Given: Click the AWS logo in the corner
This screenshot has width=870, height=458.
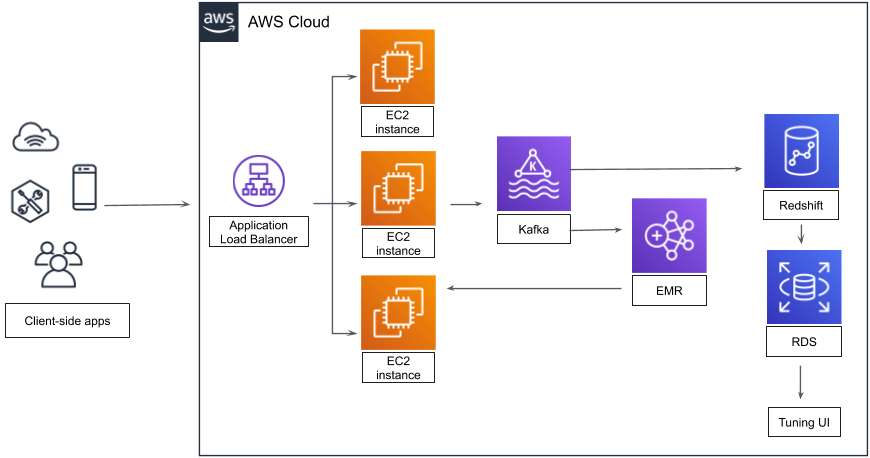Looking at the screenshot, I should pos(219,21).
